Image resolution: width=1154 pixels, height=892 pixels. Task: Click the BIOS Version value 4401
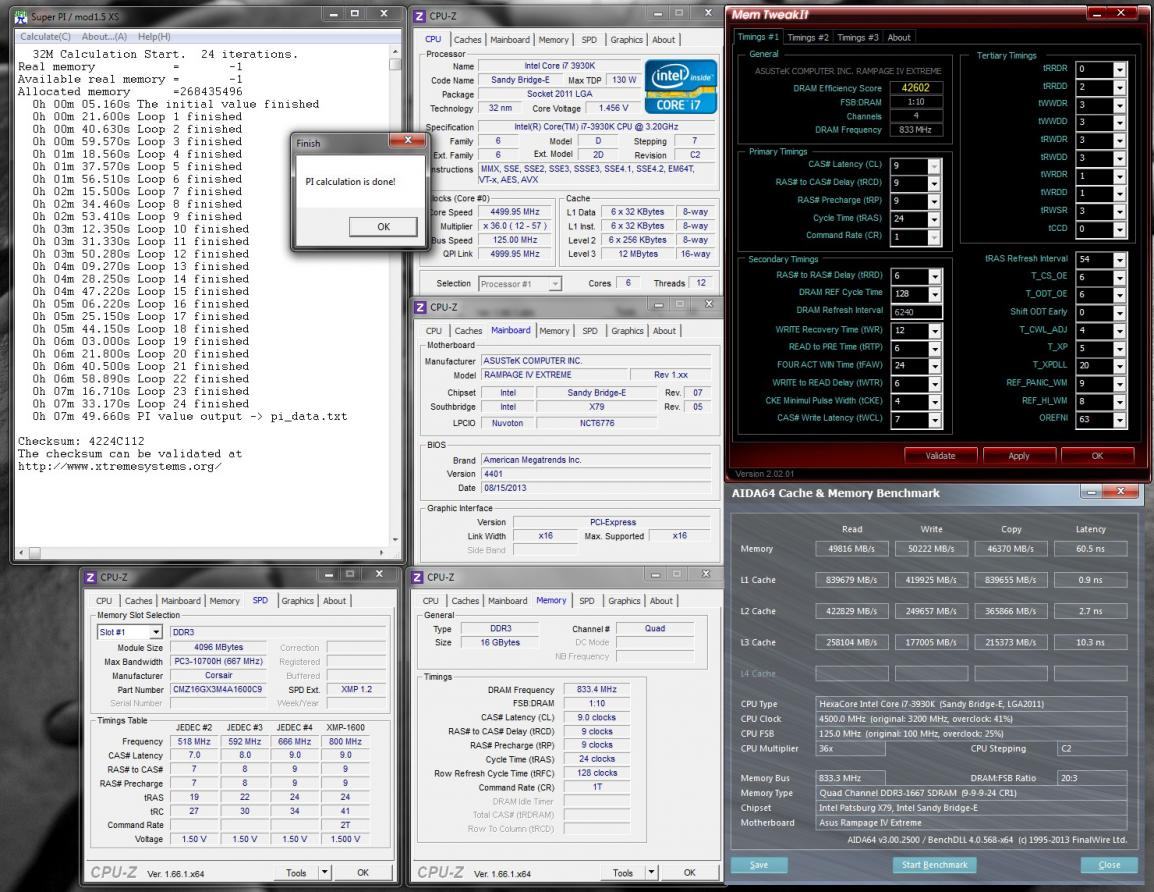pos(596,474)
